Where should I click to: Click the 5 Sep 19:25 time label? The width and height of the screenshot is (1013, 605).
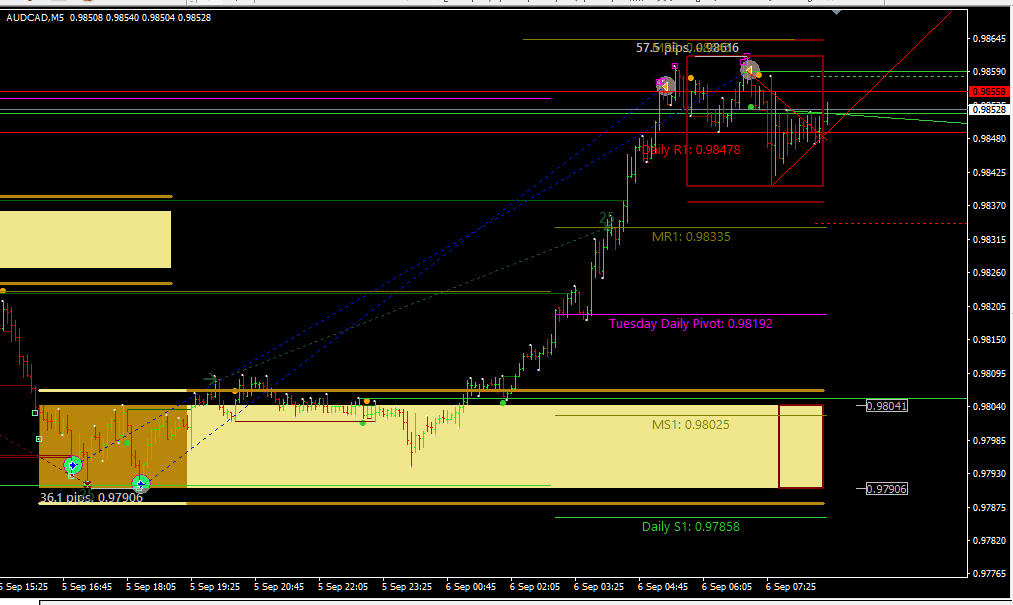214,587
